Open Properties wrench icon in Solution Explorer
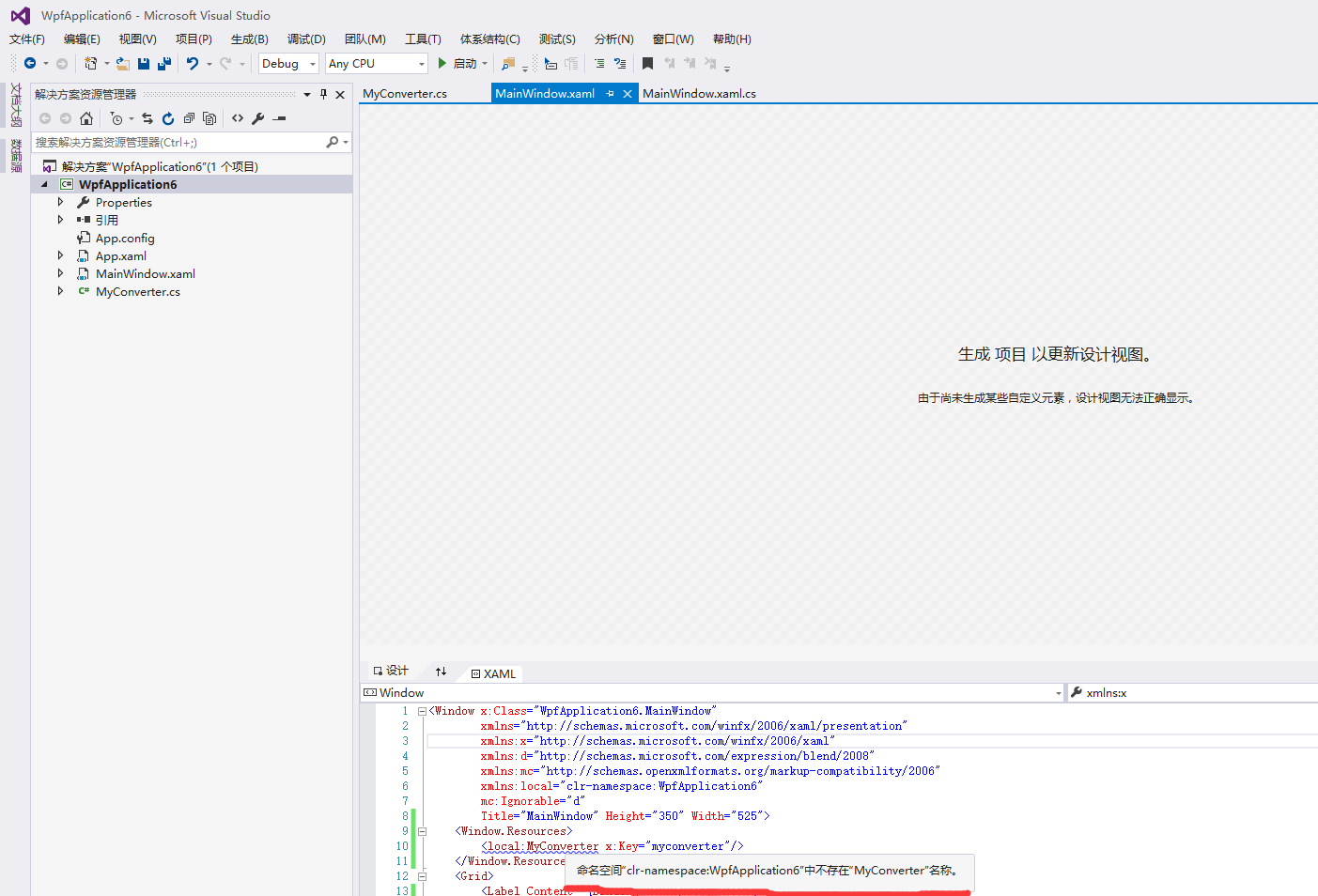The image size is (1318, 896). pyautogui.click(x=258, y=118)
